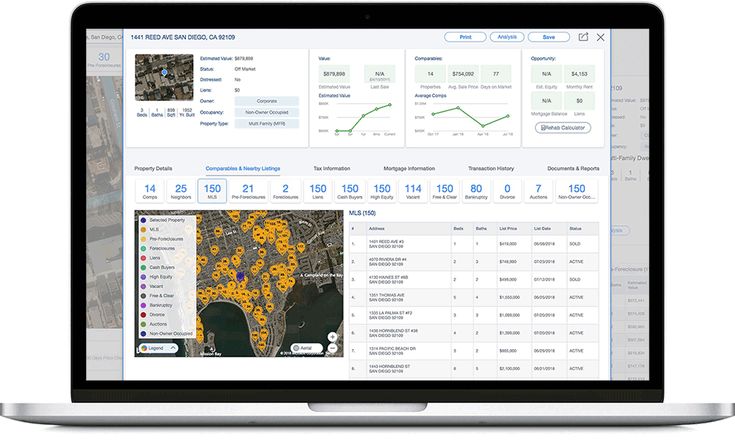735x443 pixels.
Task: Open the Analysis button
Action: coord(507,37)
